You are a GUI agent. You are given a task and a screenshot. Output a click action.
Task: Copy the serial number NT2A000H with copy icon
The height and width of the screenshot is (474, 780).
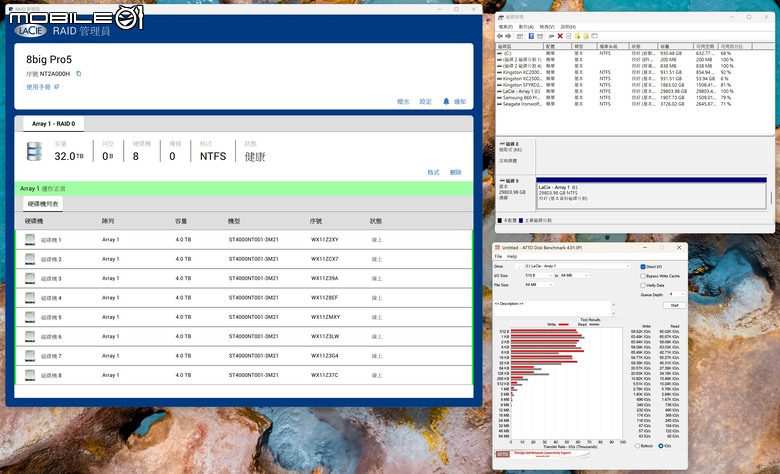coord(79,74)
